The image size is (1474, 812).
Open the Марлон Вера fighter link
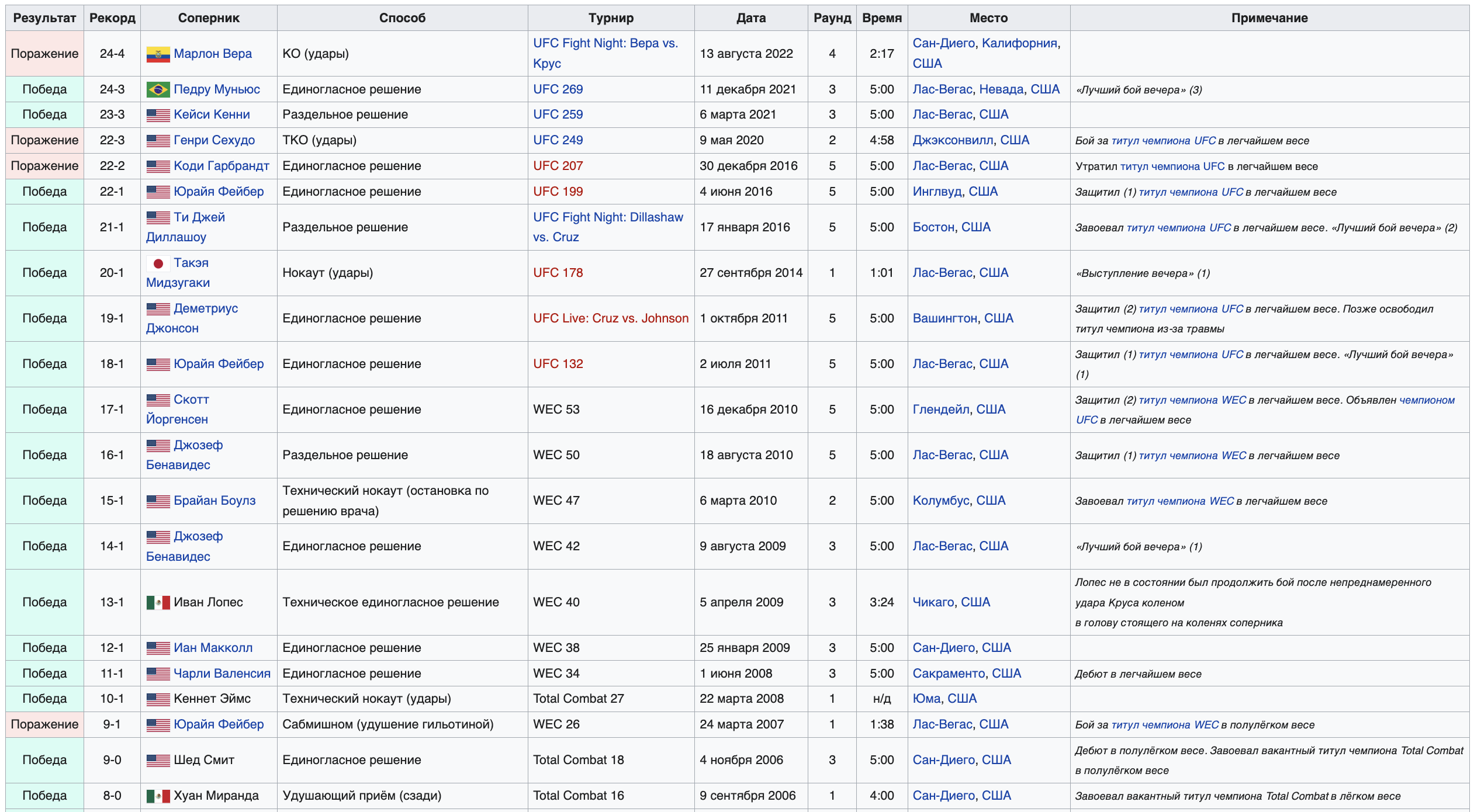tap(213, 54)
